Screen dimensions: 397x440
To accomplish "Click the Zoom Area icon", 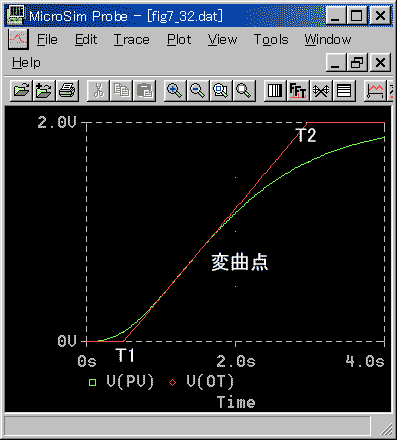I will pos(221,90).
